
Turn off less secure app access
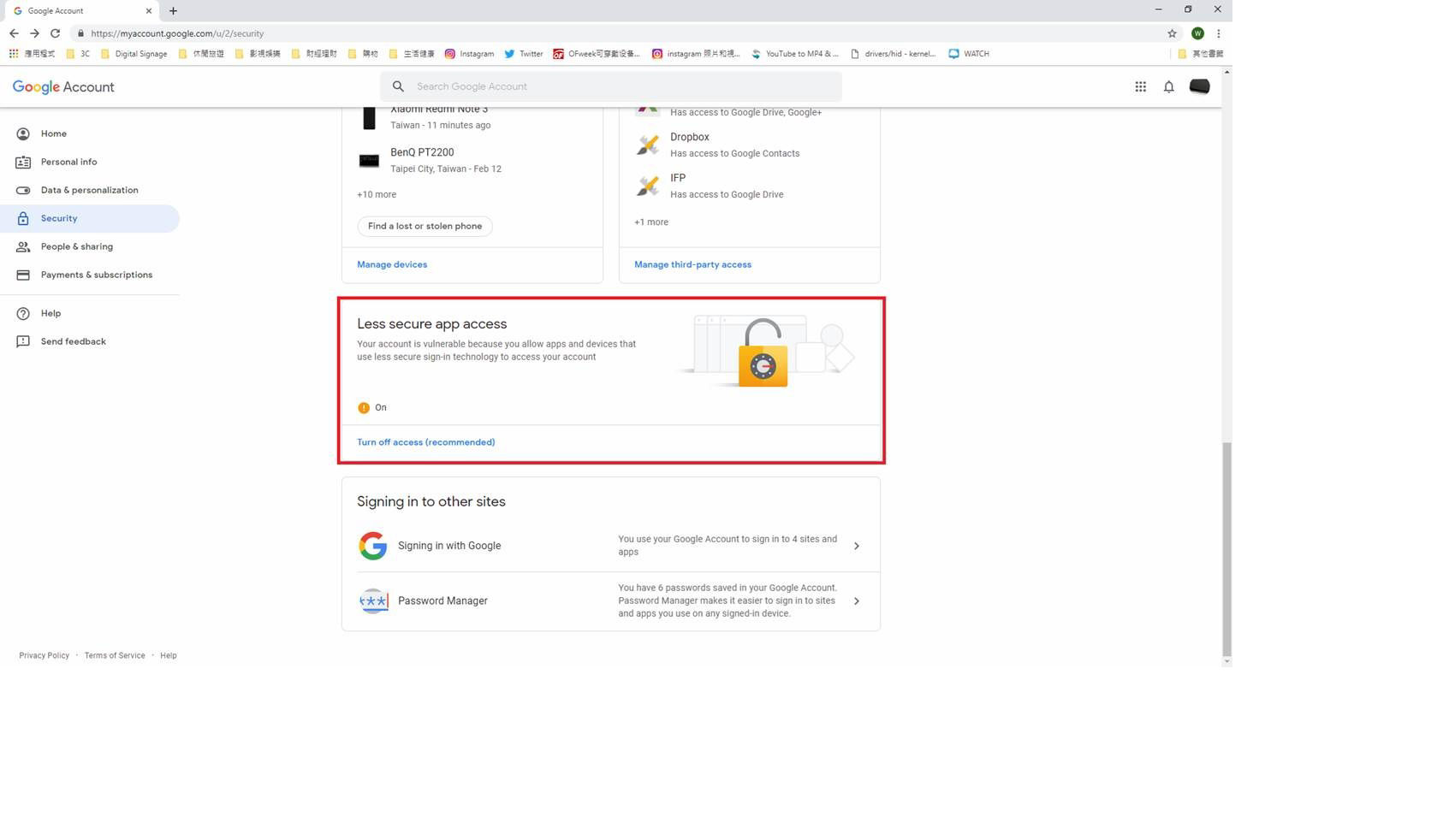click(425, 442)
